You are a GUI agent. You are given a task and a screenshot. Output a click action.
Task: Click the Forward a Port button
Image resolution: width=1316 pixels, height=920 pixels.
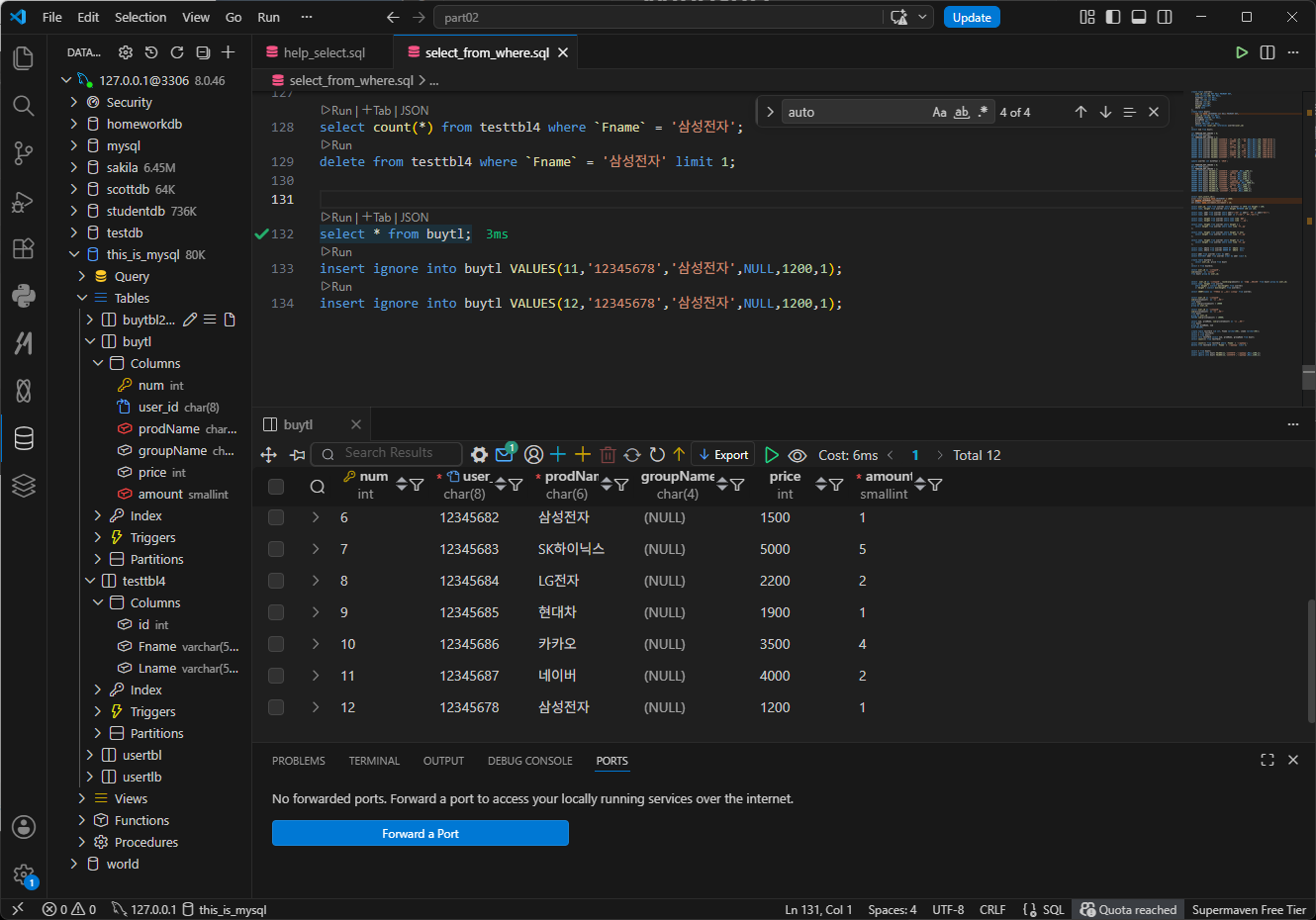421,834
